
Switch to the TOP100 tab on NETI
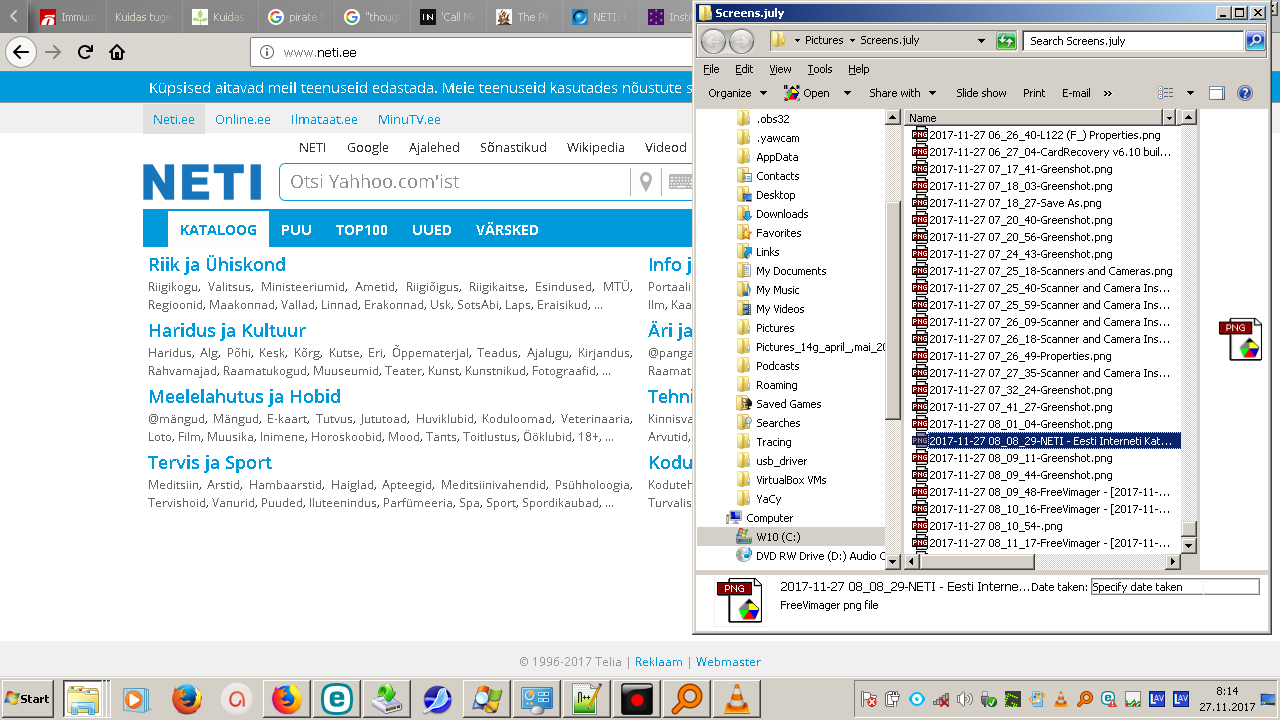(361, 230)
